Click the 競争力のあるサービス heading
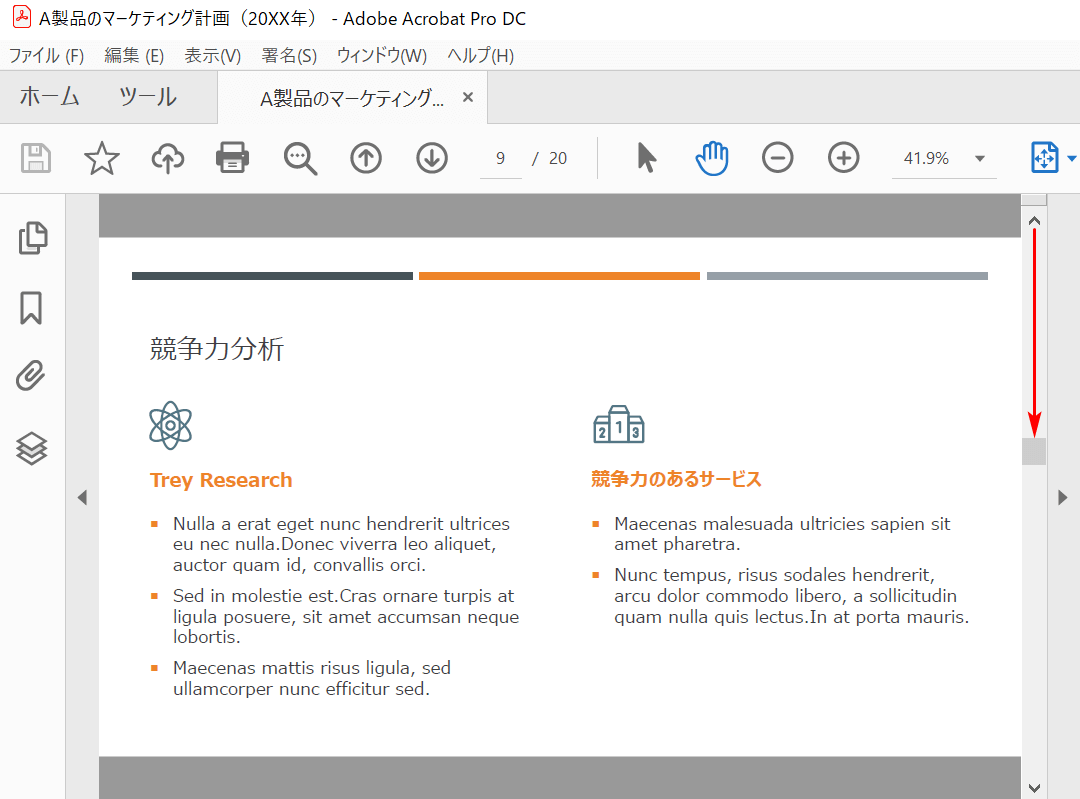Screen dimensions: 1080x799 (676, 479)
